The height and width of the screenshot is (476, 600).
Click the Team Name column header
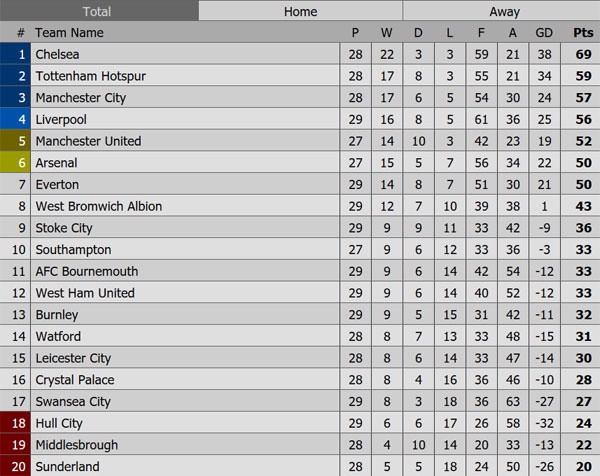click(x=69, y=33)
